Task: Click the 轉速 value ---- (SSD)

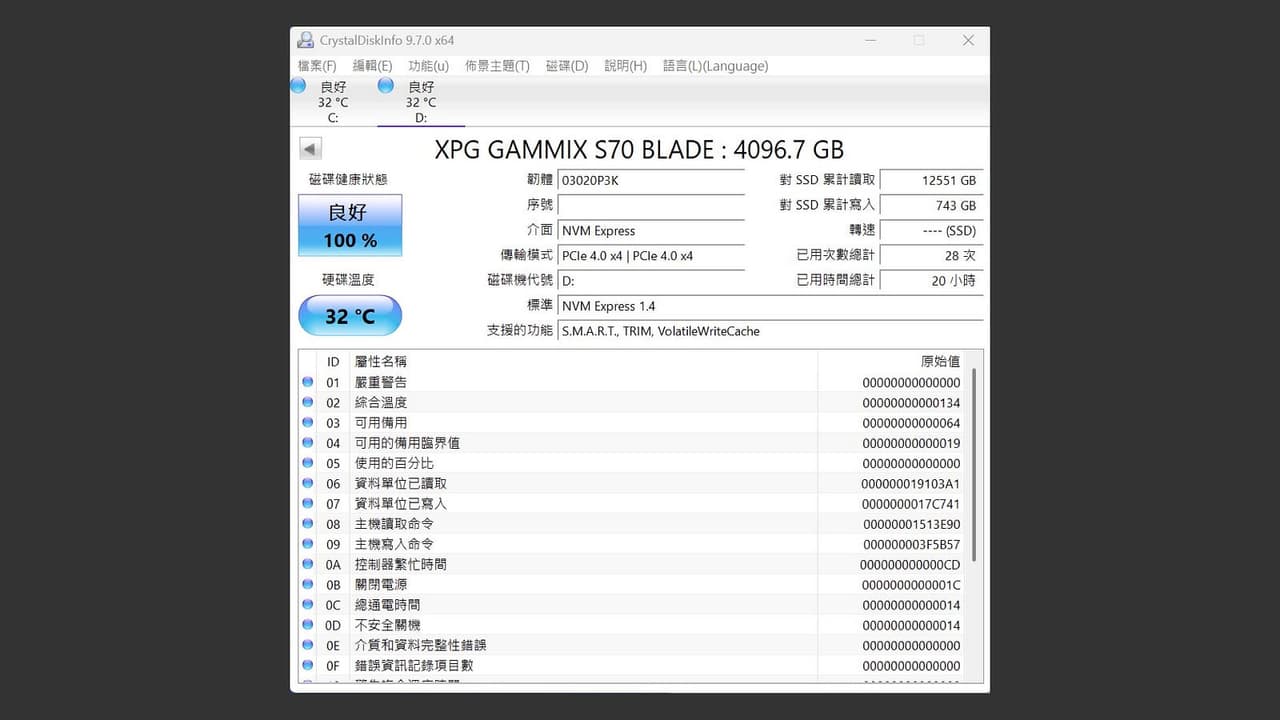Action: tap(932, 230)
